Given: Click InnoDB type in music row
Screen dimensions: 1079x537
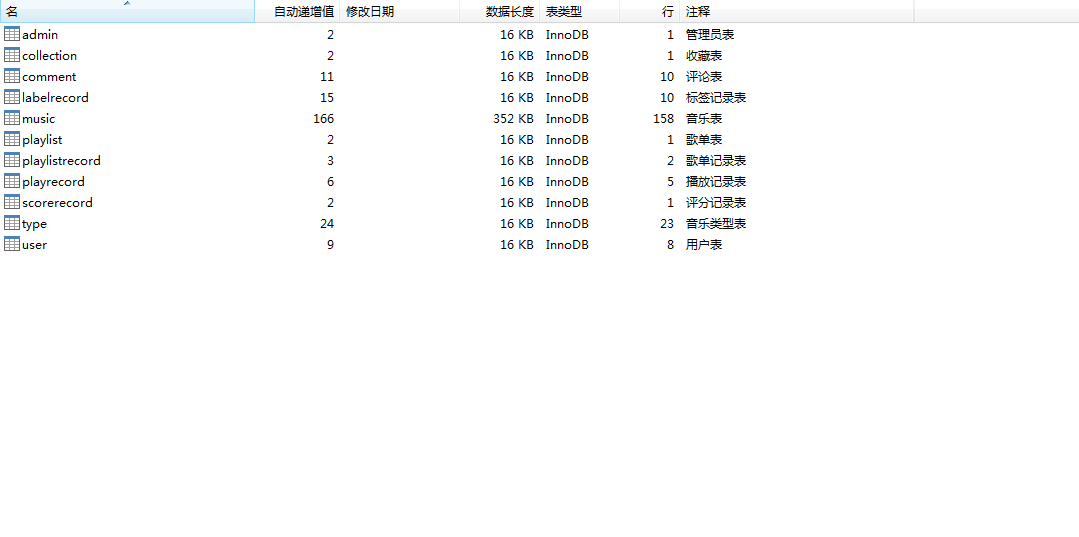Looking at the screenshot, I should point(567,118).
